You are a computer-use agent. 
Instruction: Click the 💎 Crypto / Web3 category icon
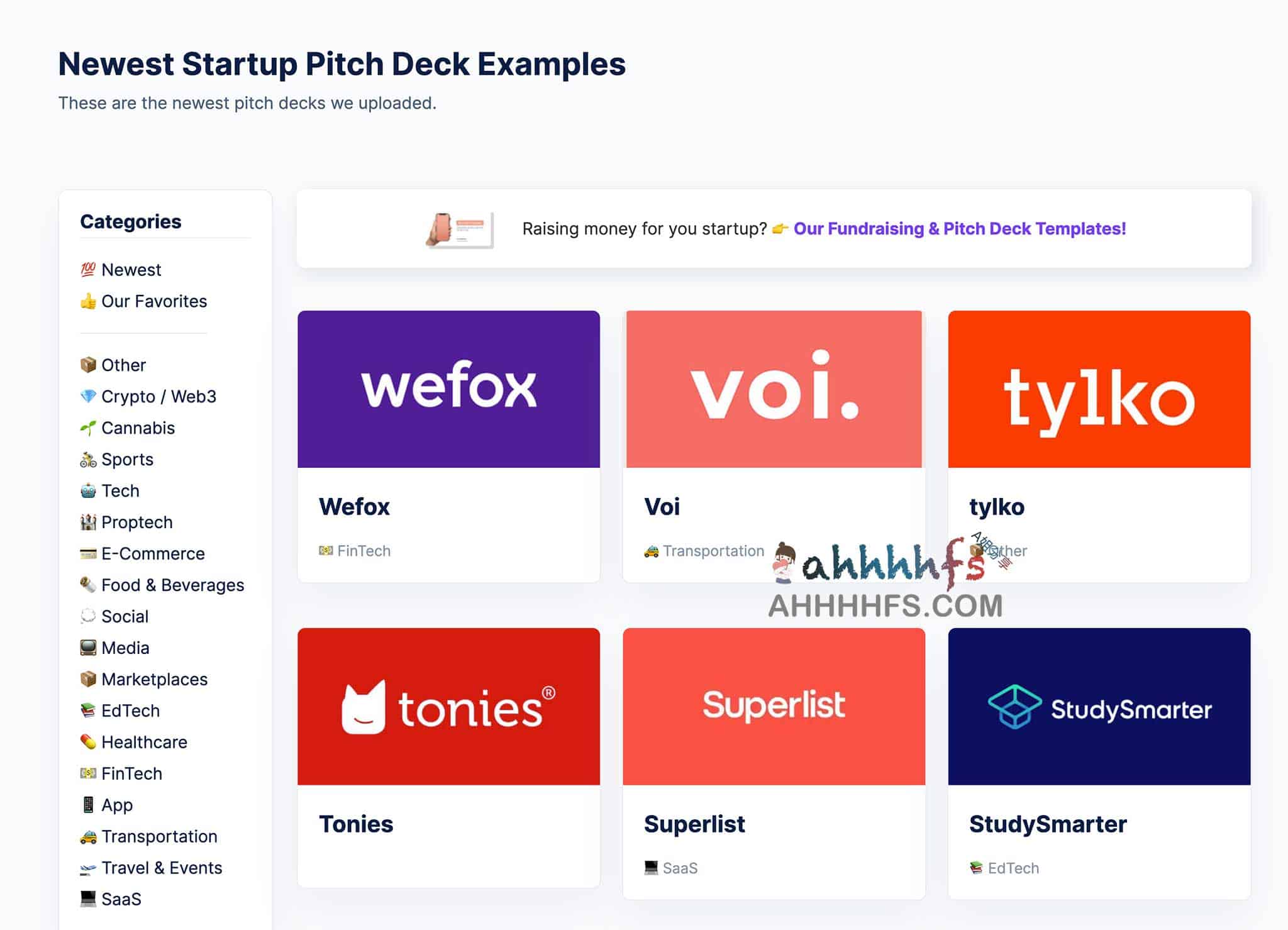tap(89, 396)
